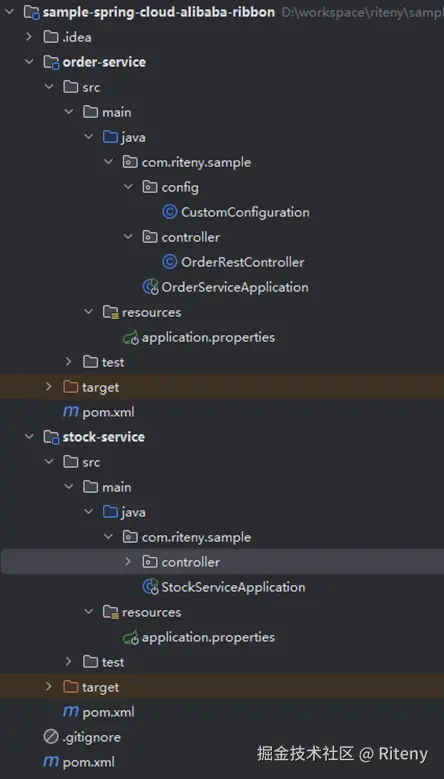This screenshot has width=444, height=779.
Task: Collapse the order-service module node
Action: 29,62
